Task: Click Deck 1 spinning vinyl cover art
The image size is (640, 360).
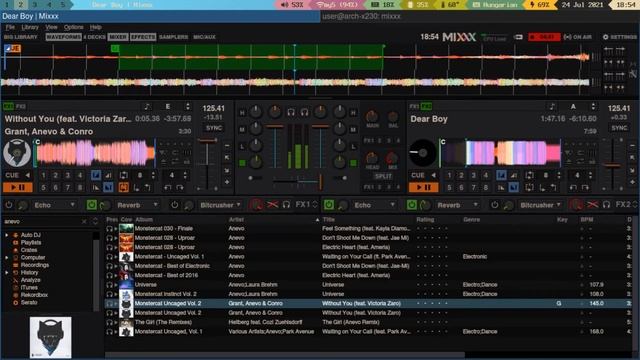Action: click(17, 153)
